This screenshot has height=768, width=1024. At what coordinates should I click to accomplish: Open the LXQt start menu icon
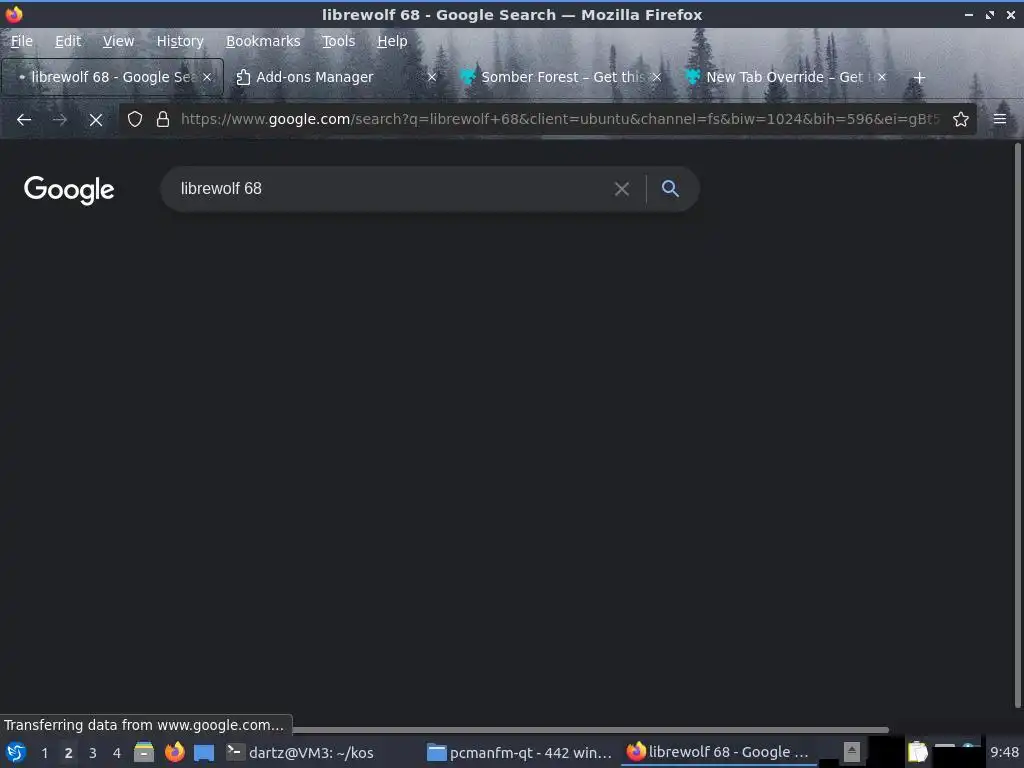pos(16,752)
